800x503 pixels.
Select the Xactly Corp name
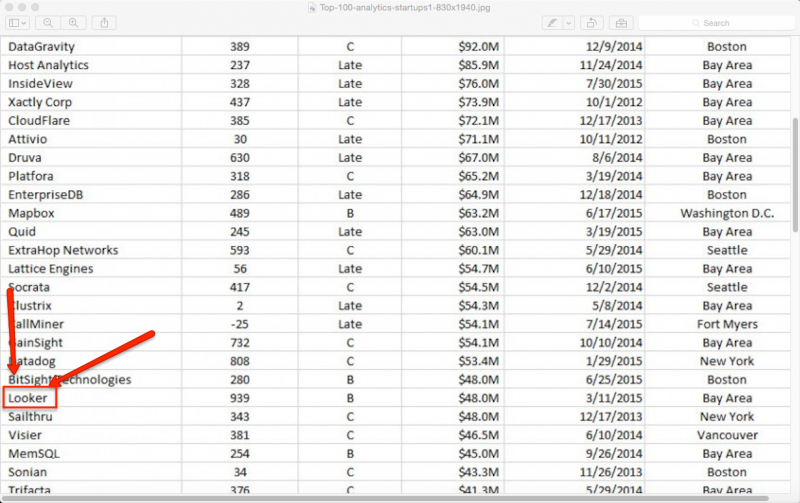(40, 102)
